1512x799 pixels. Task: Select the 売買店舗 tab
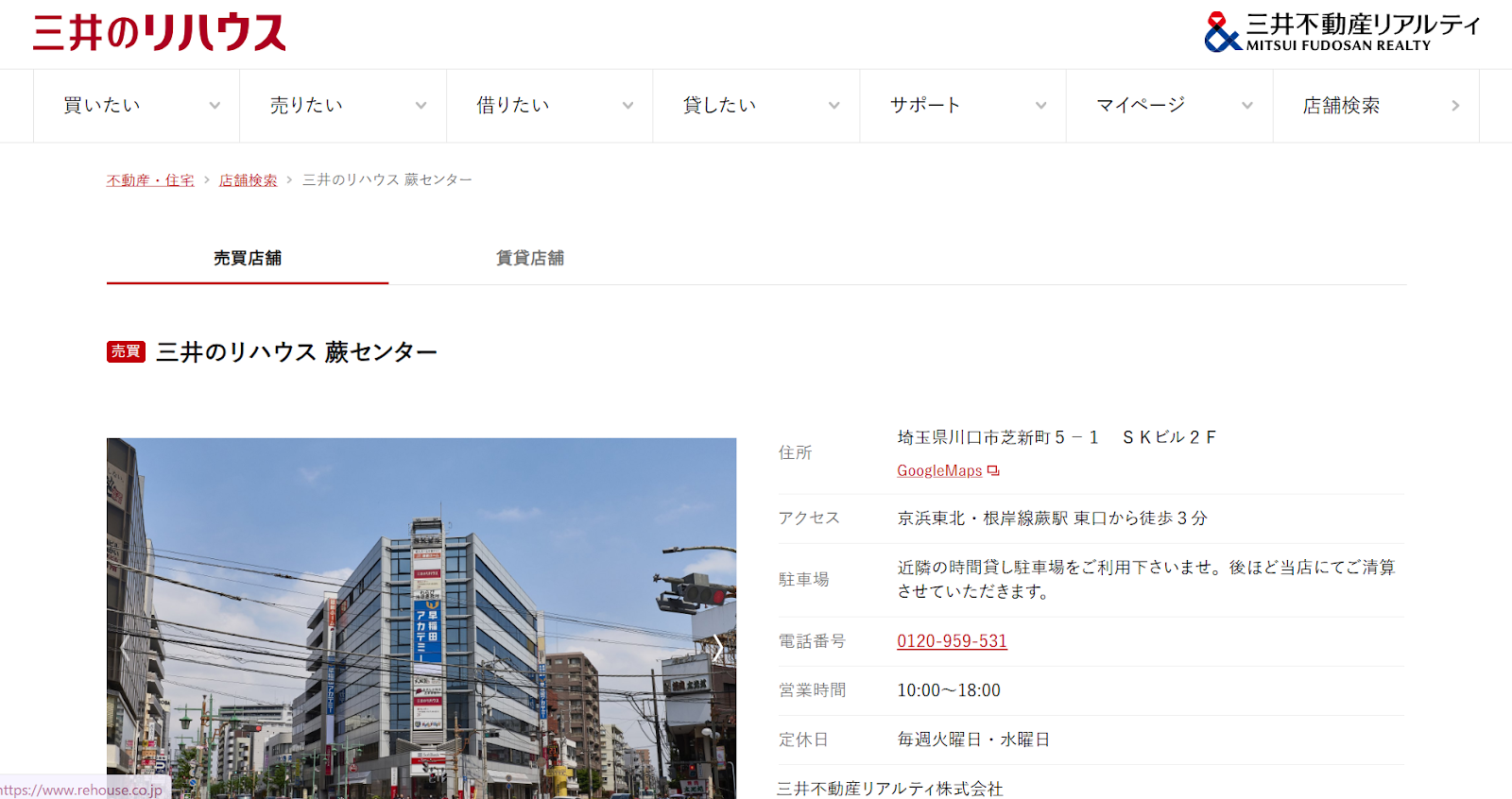click(248, 258)
